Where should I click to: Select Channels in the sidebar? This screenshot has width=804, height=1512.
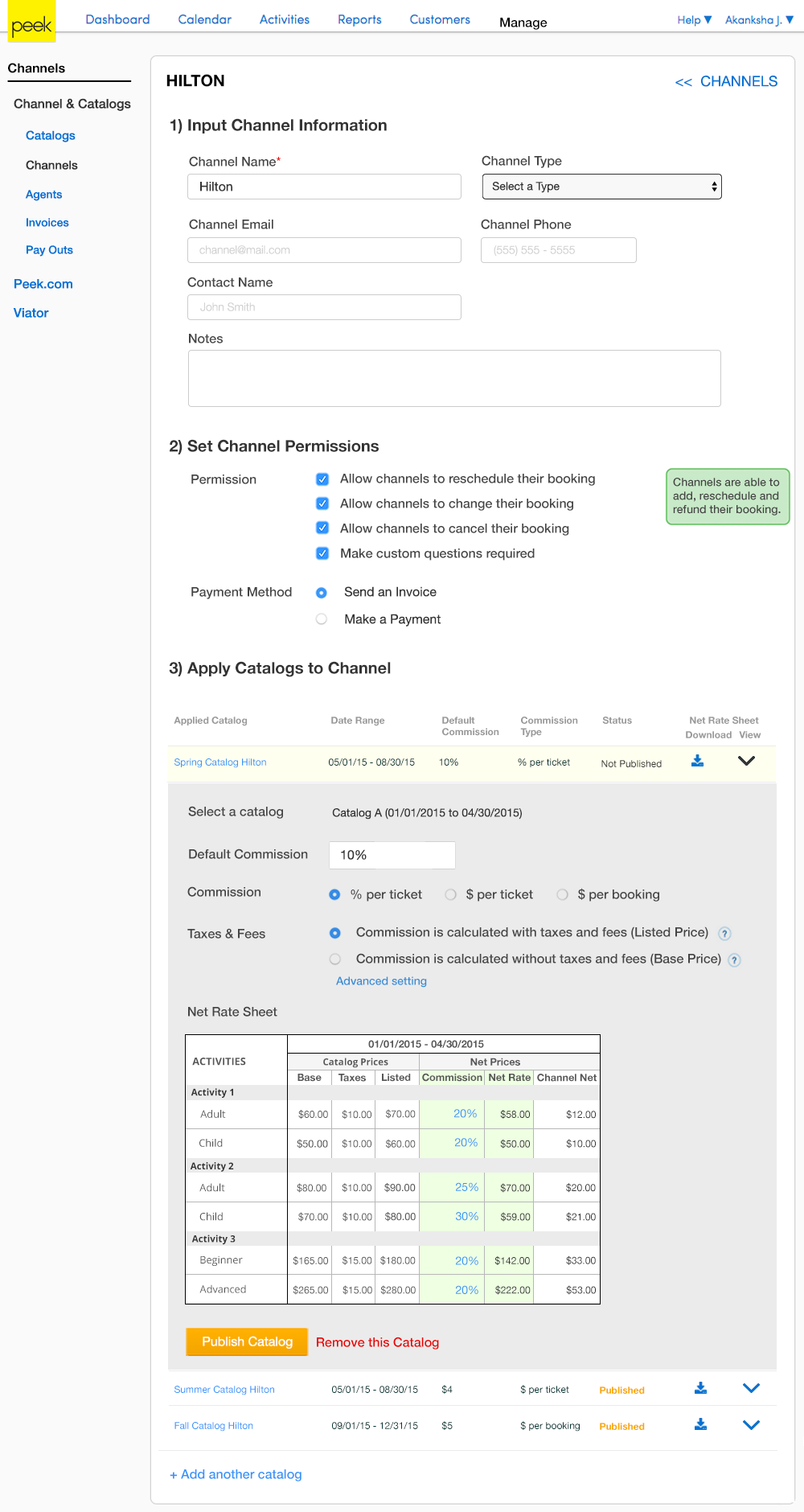click(51, 165)
